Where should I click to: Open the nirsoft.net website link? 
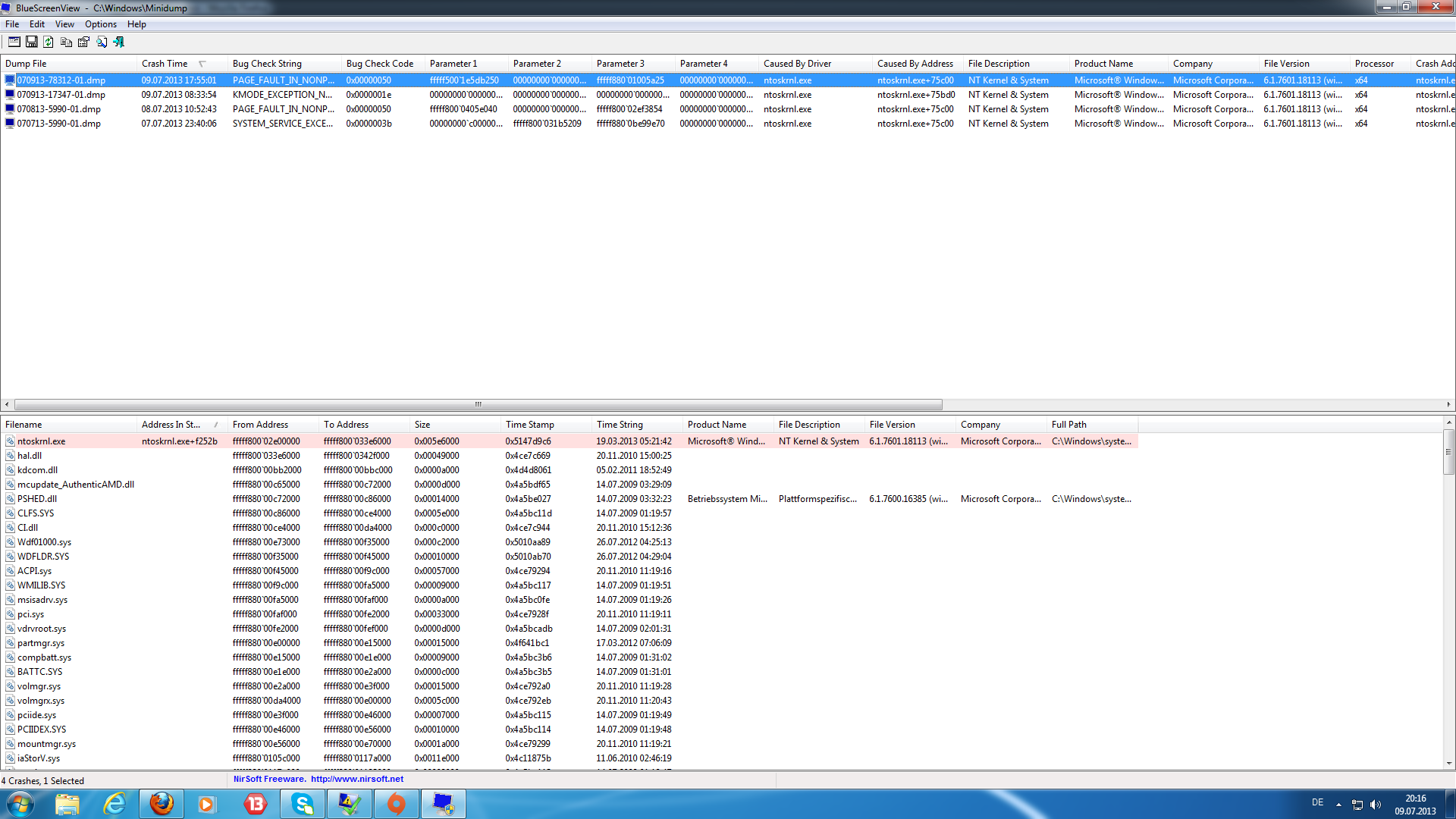click(x=356, y=779)
